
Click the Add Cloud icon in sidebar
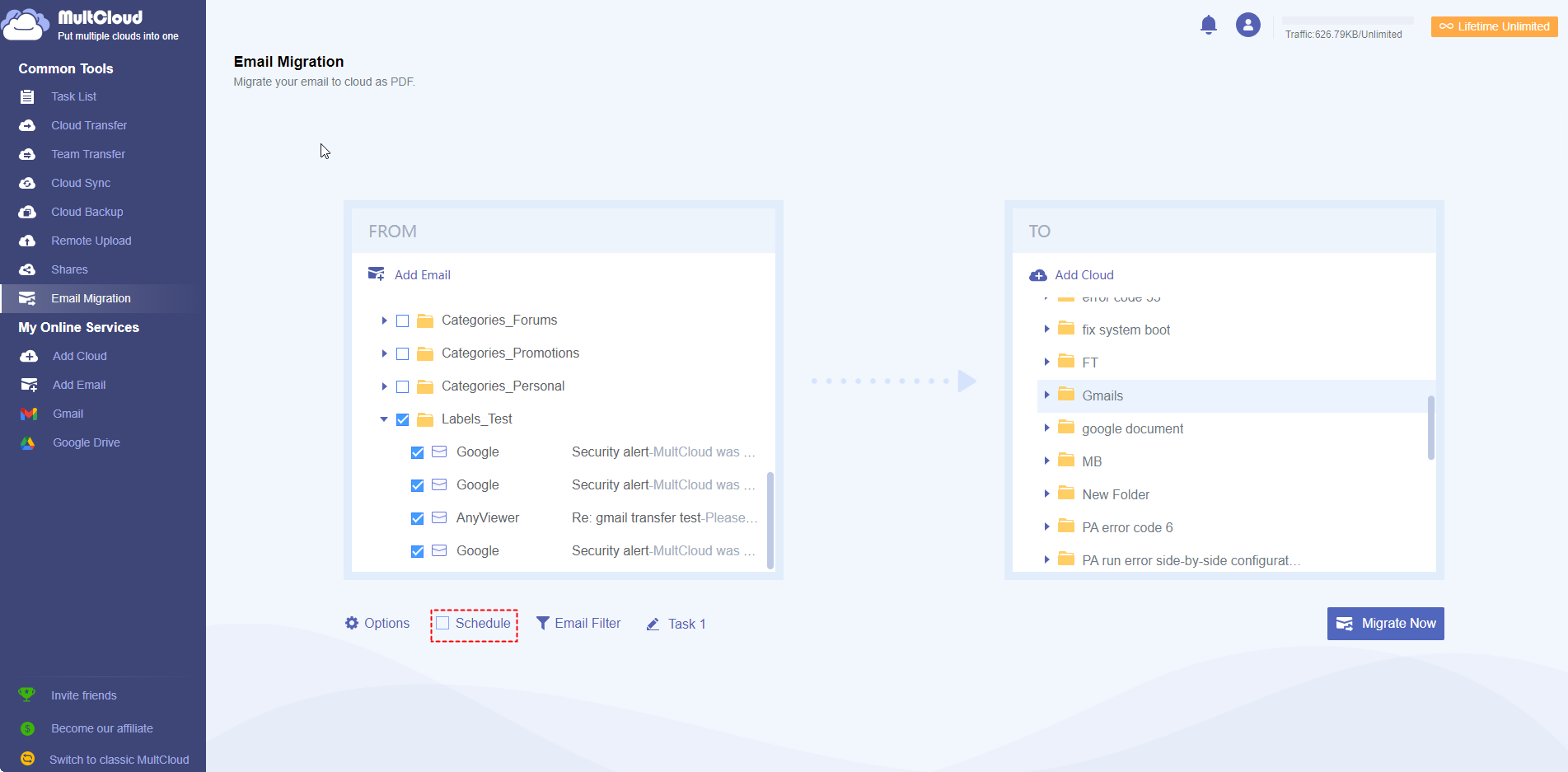tap(29, 356)
